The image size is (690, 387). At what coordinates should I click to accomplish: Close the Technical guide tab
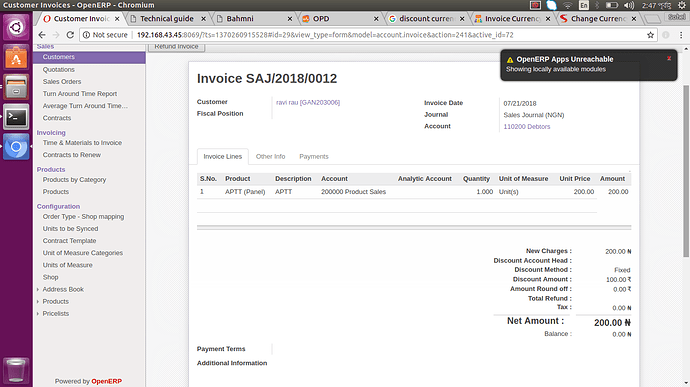coord(203,18)
